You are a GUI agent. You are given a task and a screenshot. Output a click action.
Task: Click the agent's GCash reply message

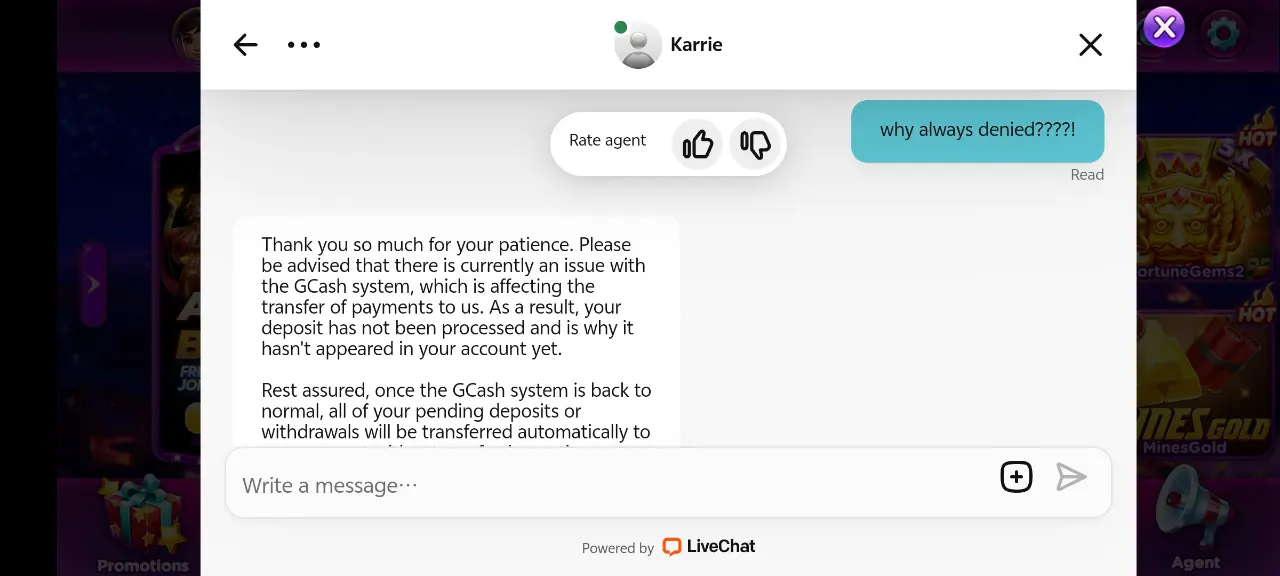(456, 331)
